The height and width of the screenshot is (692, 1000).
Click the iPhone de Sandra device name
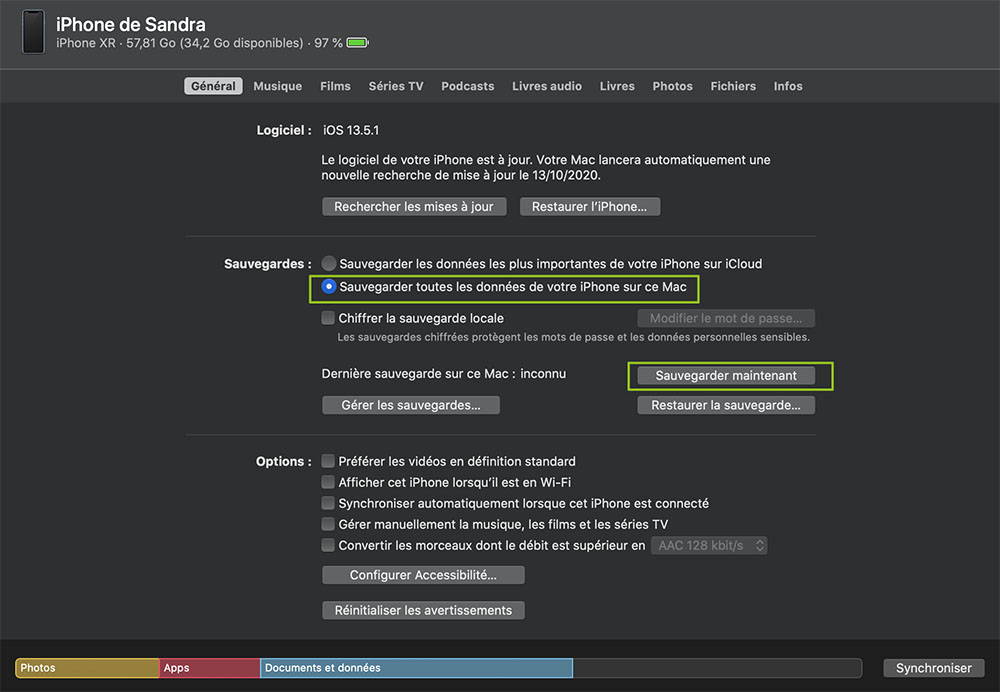pyautogui.click(x=131, y=24)
